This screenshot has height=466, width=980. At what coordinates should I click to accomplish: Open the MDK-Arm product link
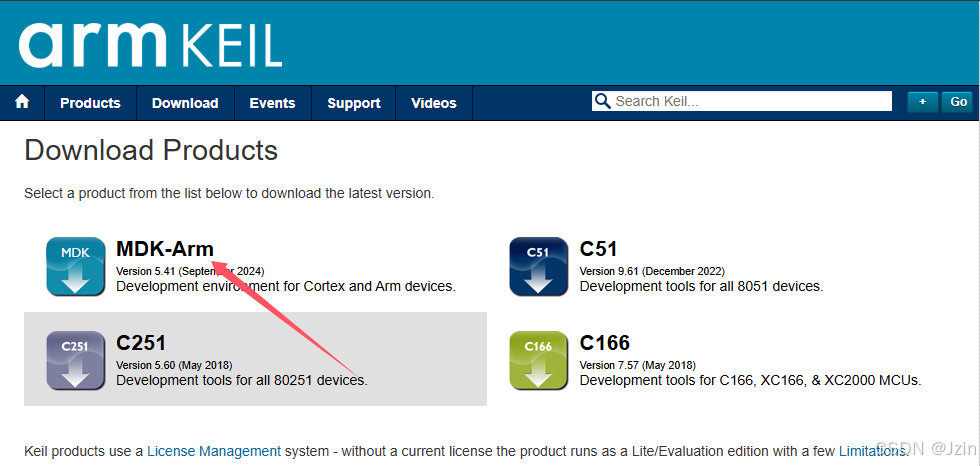(x=165, y=249)
